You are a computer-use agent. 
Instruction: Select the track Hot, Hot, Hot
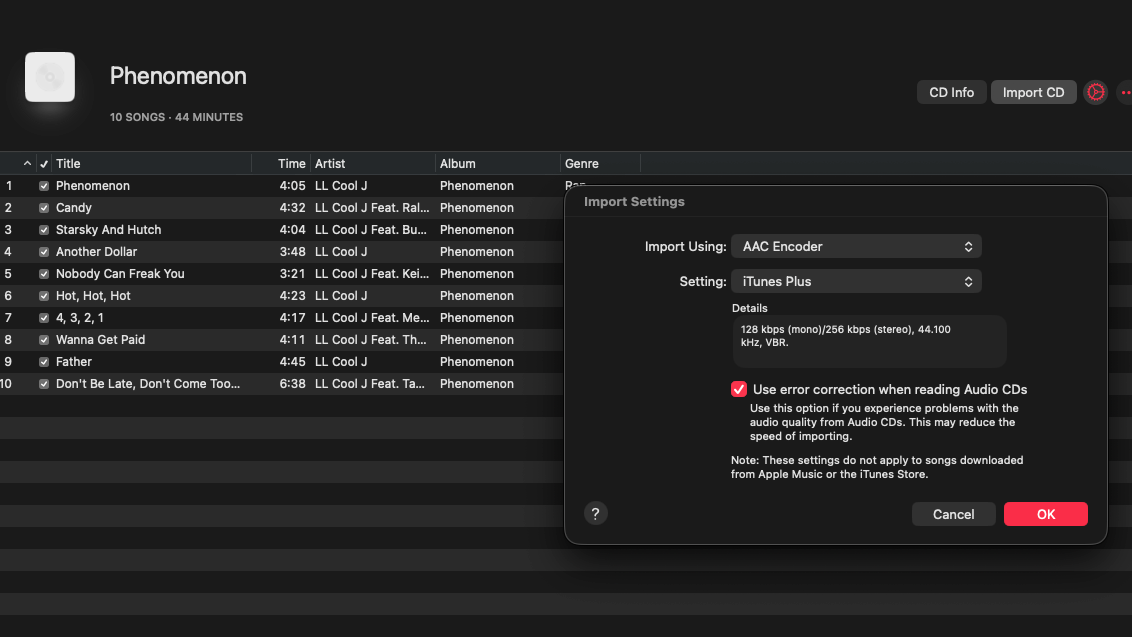[x=93, y=296]
